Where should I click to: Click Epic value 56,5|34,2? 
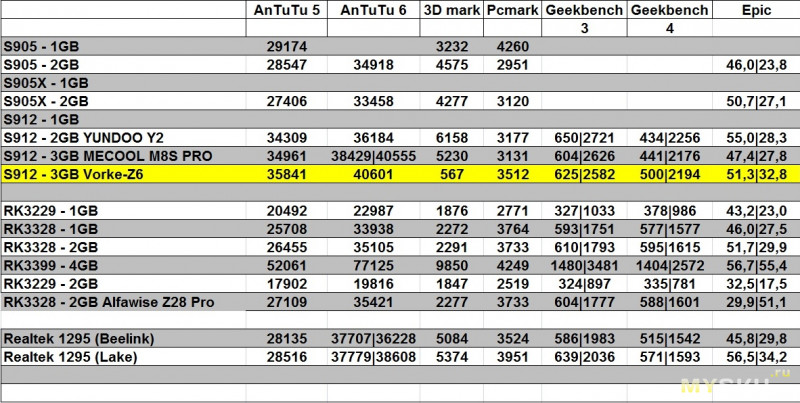pos(756,357)
